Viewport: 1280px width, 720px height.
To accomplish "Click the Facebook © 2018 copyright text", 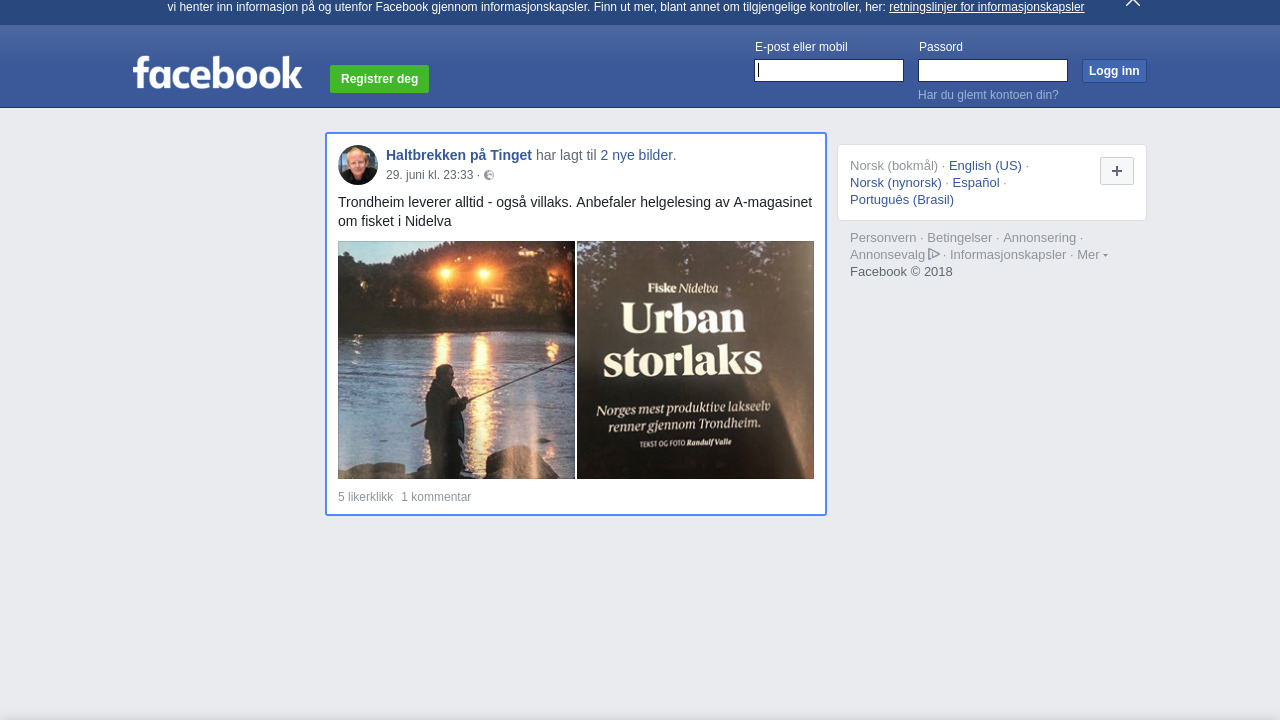I will 901,272.
